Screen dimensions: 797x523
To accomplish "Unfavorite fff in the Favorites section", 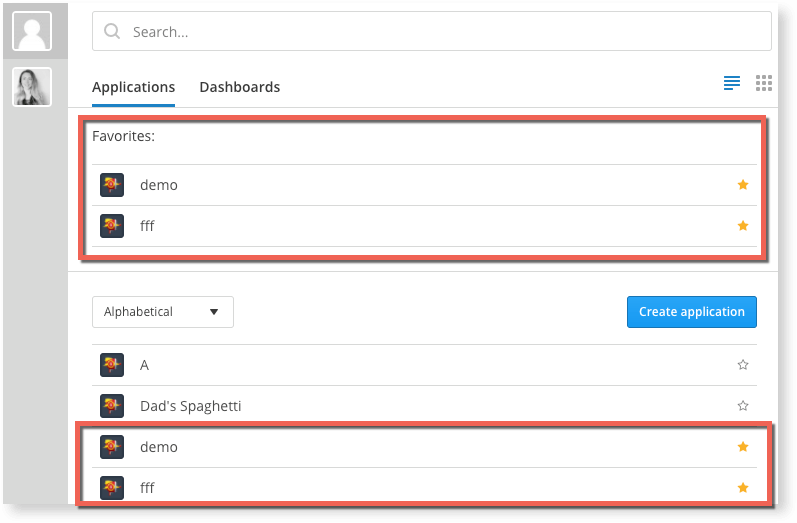I will click(743, 226).
